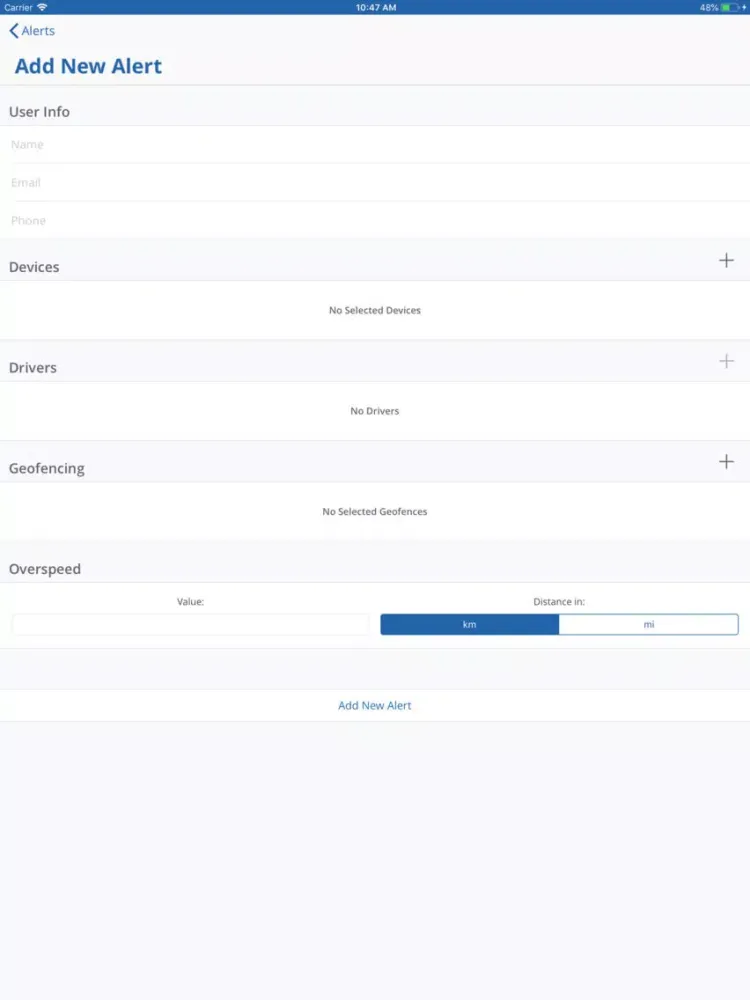Image resolution: width=750 pixels, height=1000 pixels.
Task: Click the Carrier status text
Action: [18, 8]
